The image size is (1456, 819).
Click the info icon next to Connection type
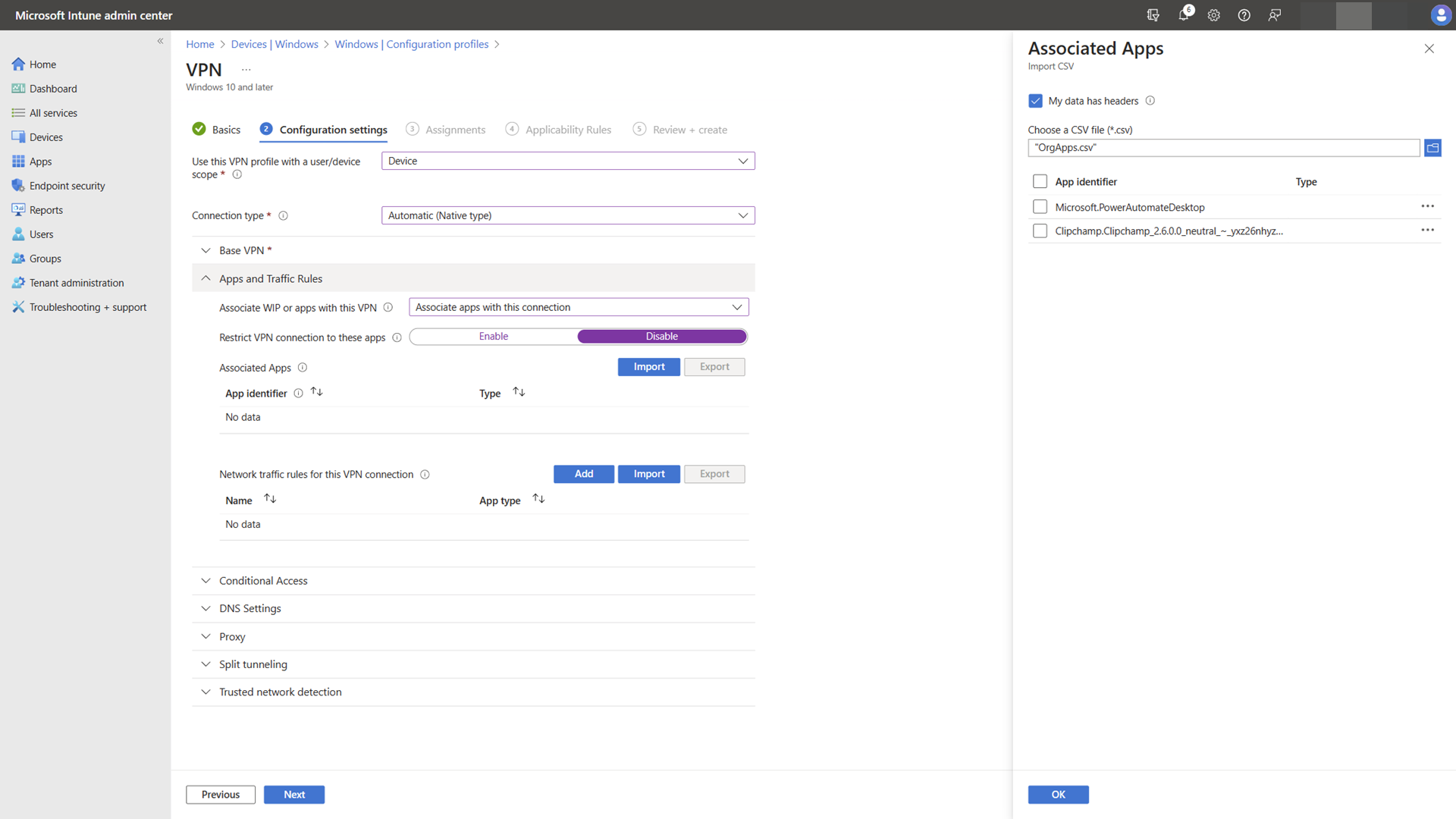(x=283, y=216)
